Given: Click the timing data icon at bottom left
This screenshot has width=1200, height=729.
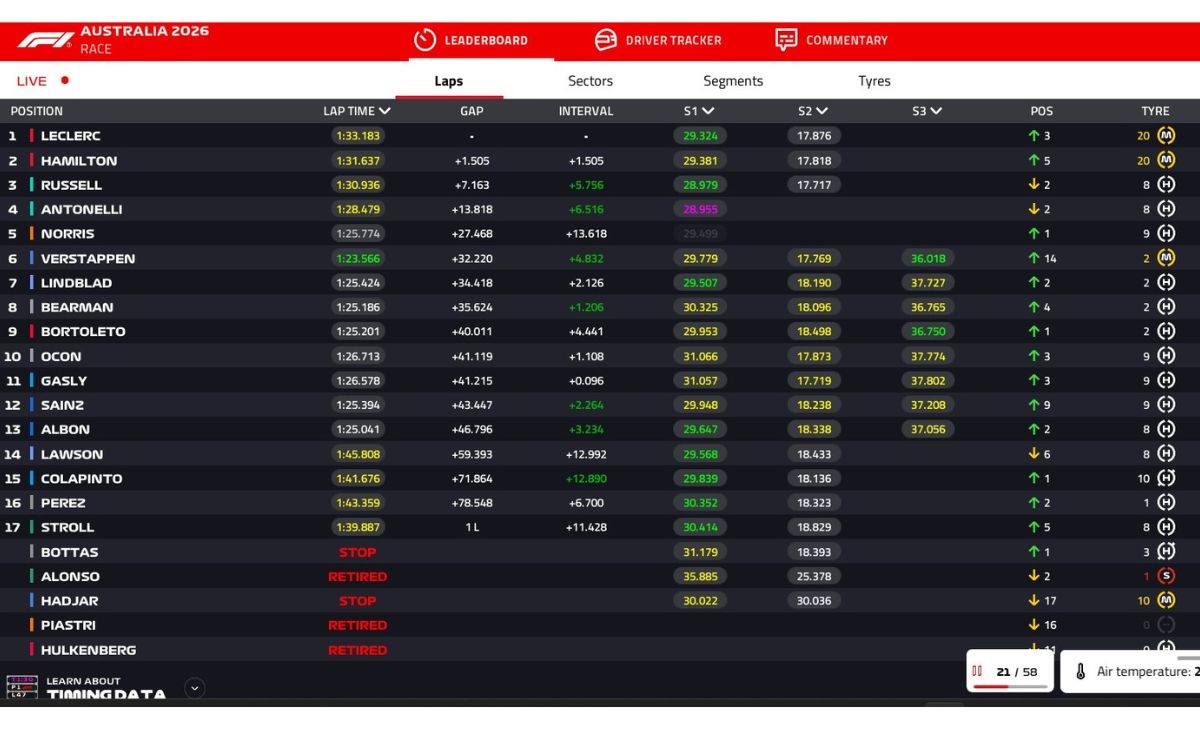Looking at the screenshot, I should [x=22, y=687].
